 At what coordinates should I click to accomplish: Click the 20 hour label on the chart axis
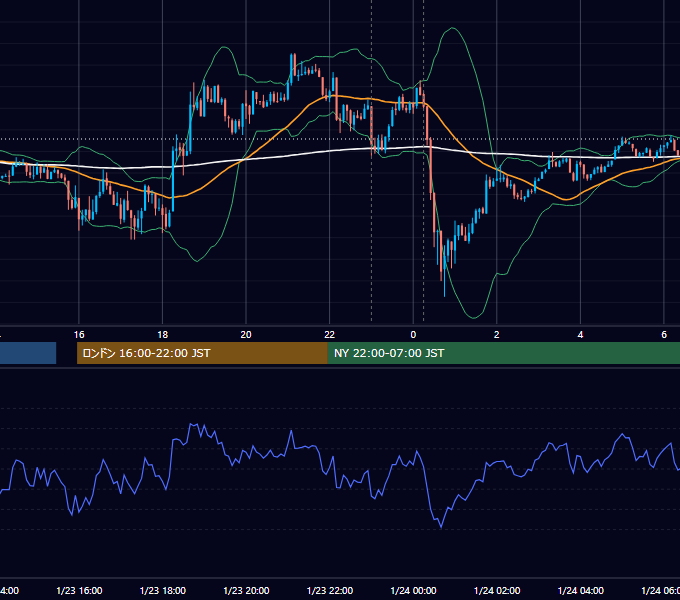coord(246,335)
